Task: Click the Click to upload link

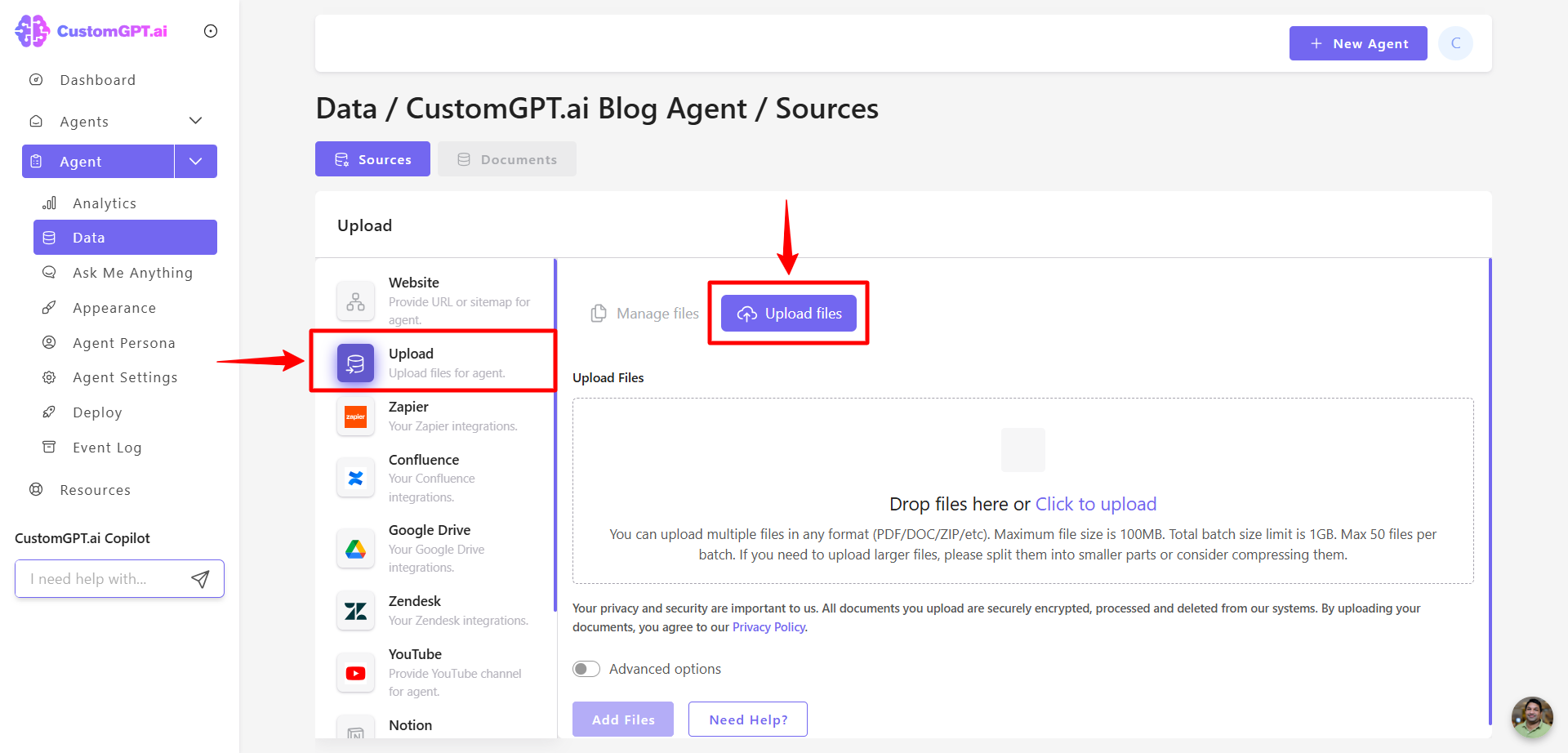Action: coord(1096,504)
